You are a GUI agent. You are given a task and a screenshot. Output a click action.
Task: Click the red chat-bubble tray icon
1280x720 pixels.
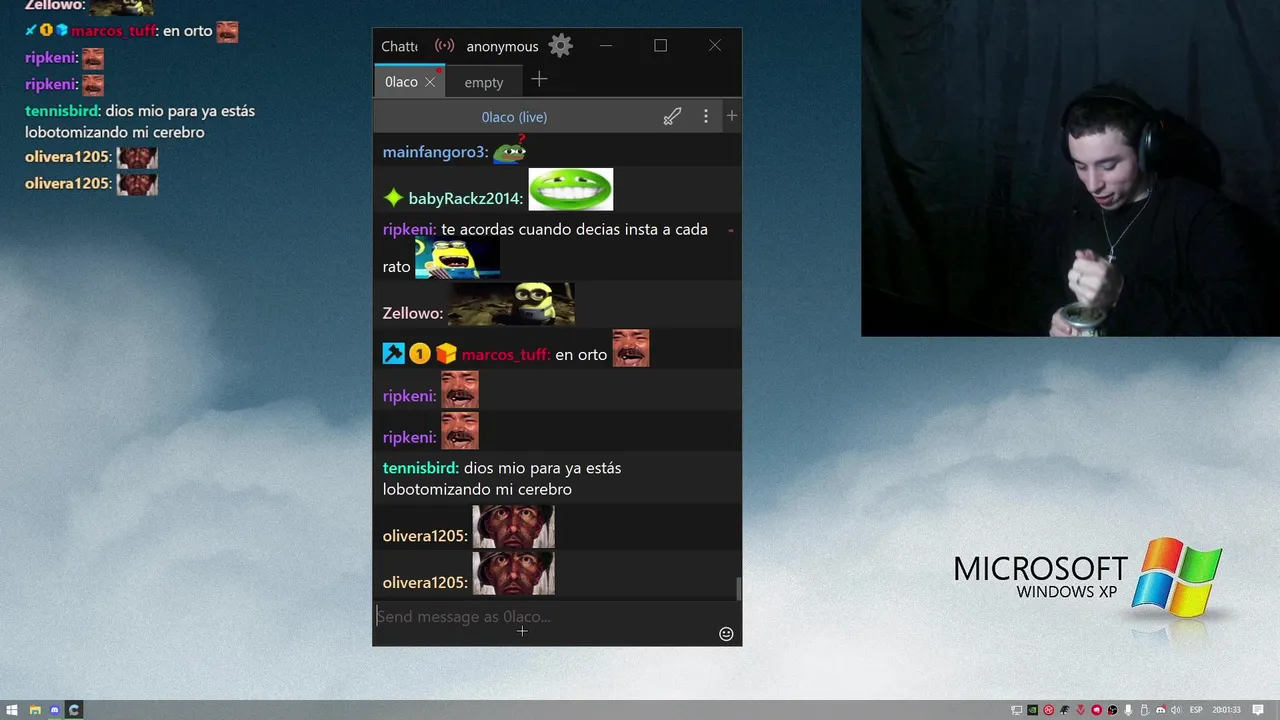pyautogui.click(x=1097, y=710)
